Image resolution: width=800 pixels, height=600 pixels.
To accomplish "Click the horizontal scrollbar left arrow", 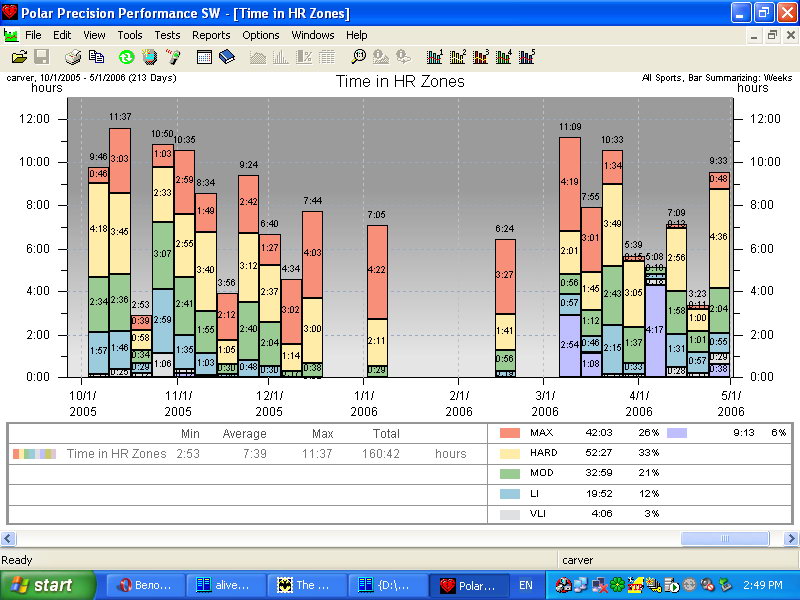I will [x=10, y=538].
